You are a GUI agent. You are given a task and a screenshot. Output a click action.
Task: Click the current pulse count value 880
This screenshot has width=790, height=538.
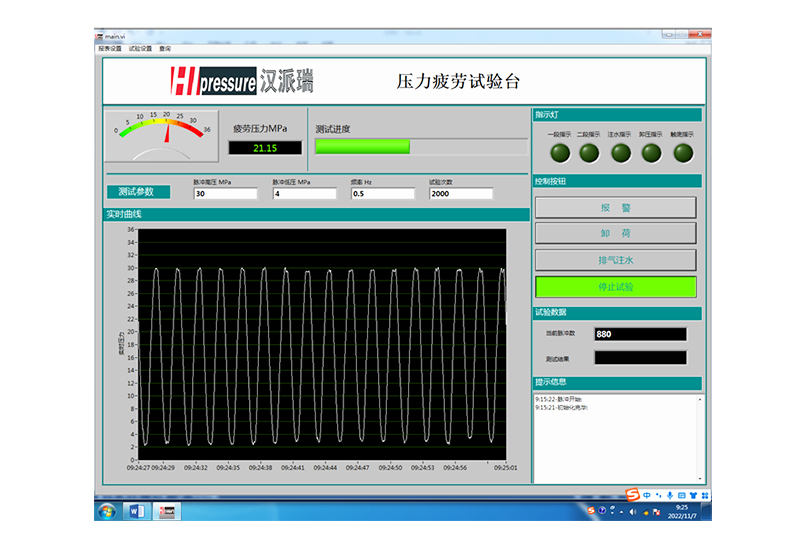pos(640,334)
